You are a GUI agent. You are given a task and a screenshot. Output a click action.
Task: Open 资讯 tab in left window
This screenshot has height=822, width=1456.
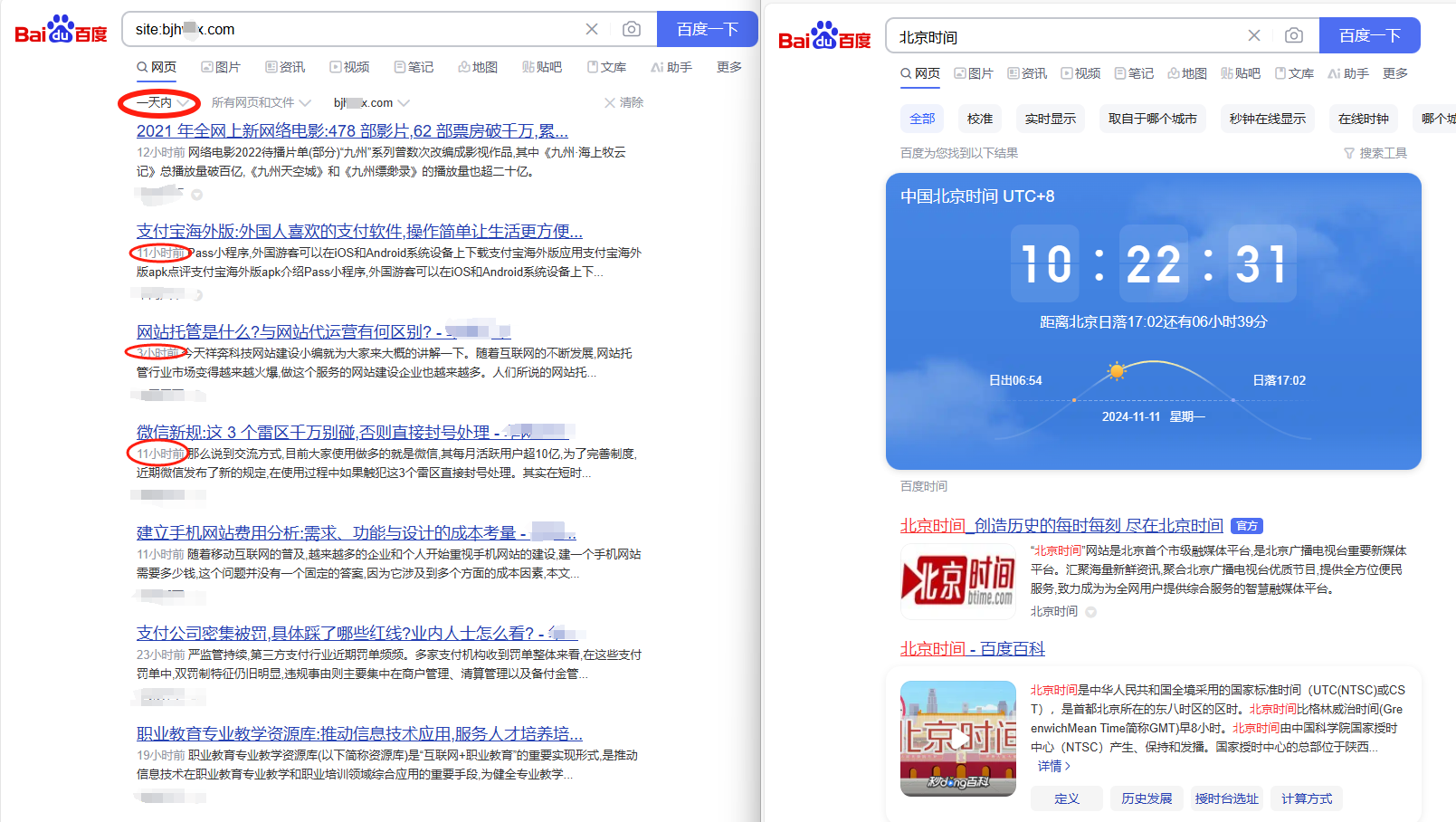(x=285, y=67)
